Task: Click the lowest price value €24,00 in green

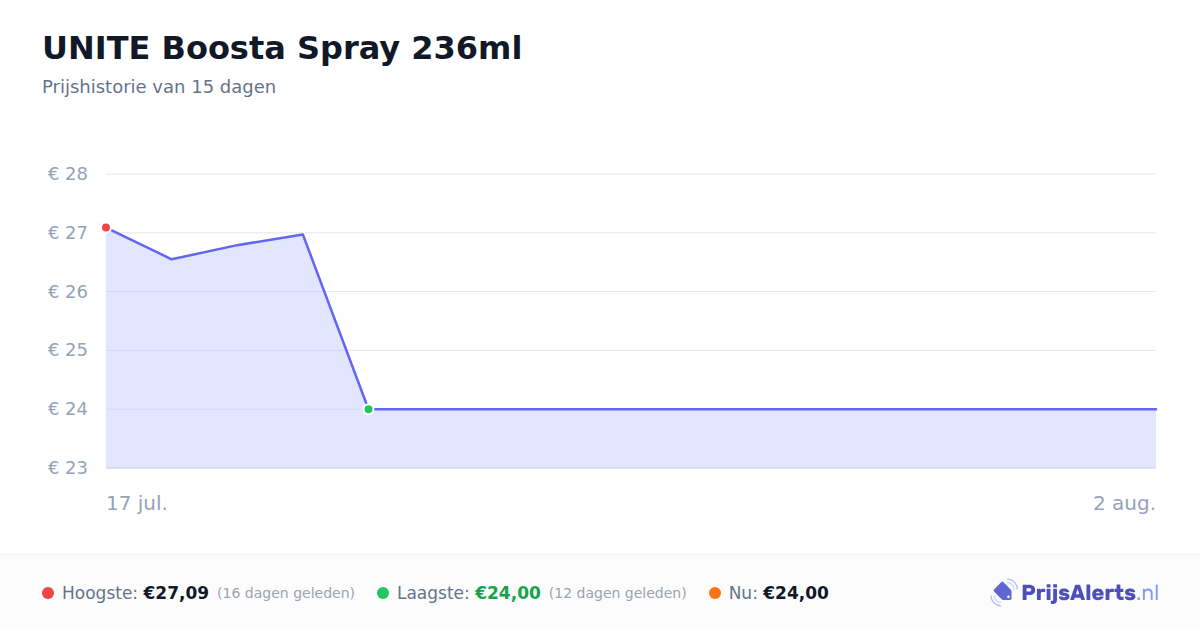Action: [x=508, y=593]
